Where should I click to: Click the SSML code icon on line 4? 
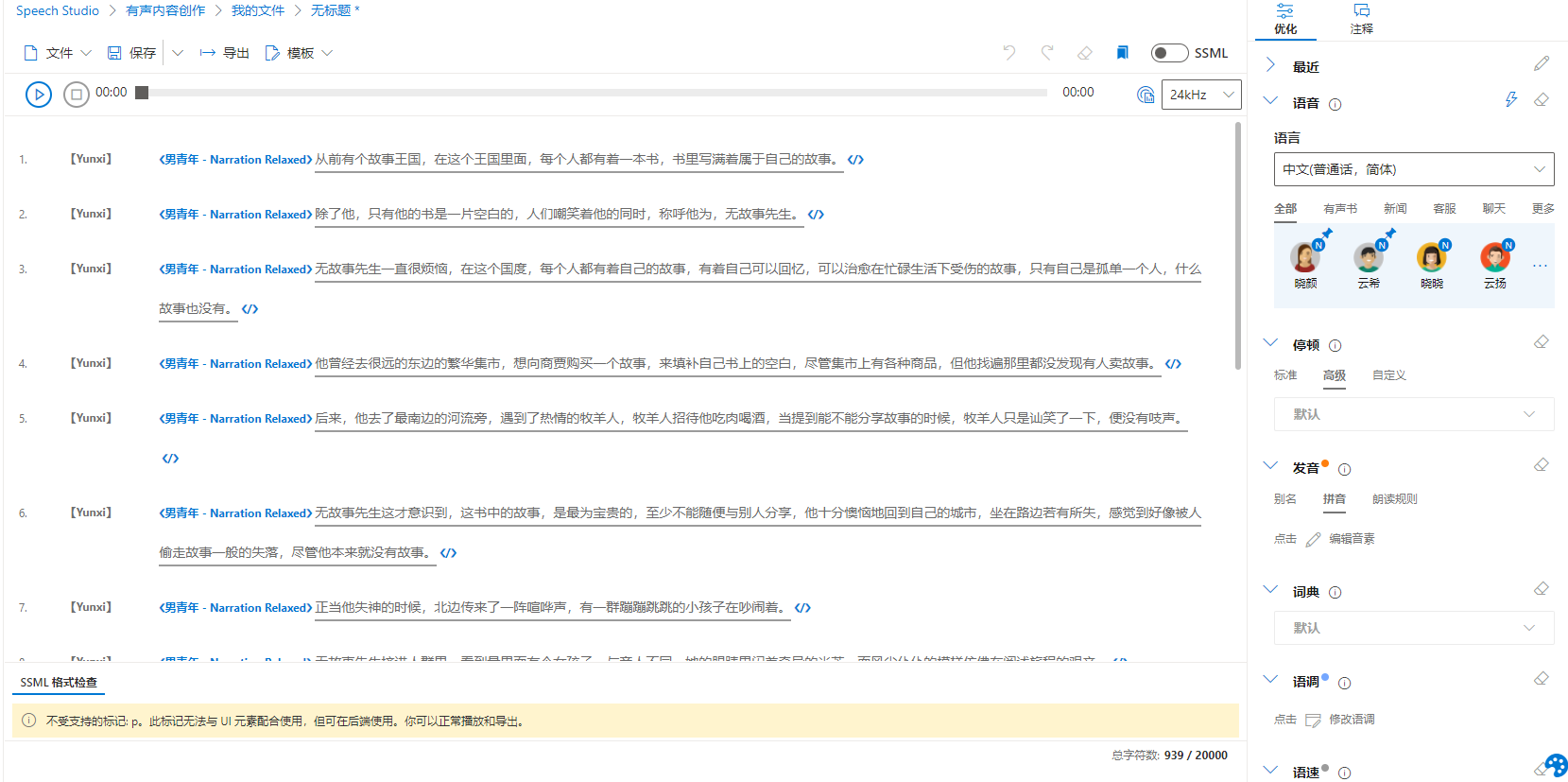point(1174,364)
